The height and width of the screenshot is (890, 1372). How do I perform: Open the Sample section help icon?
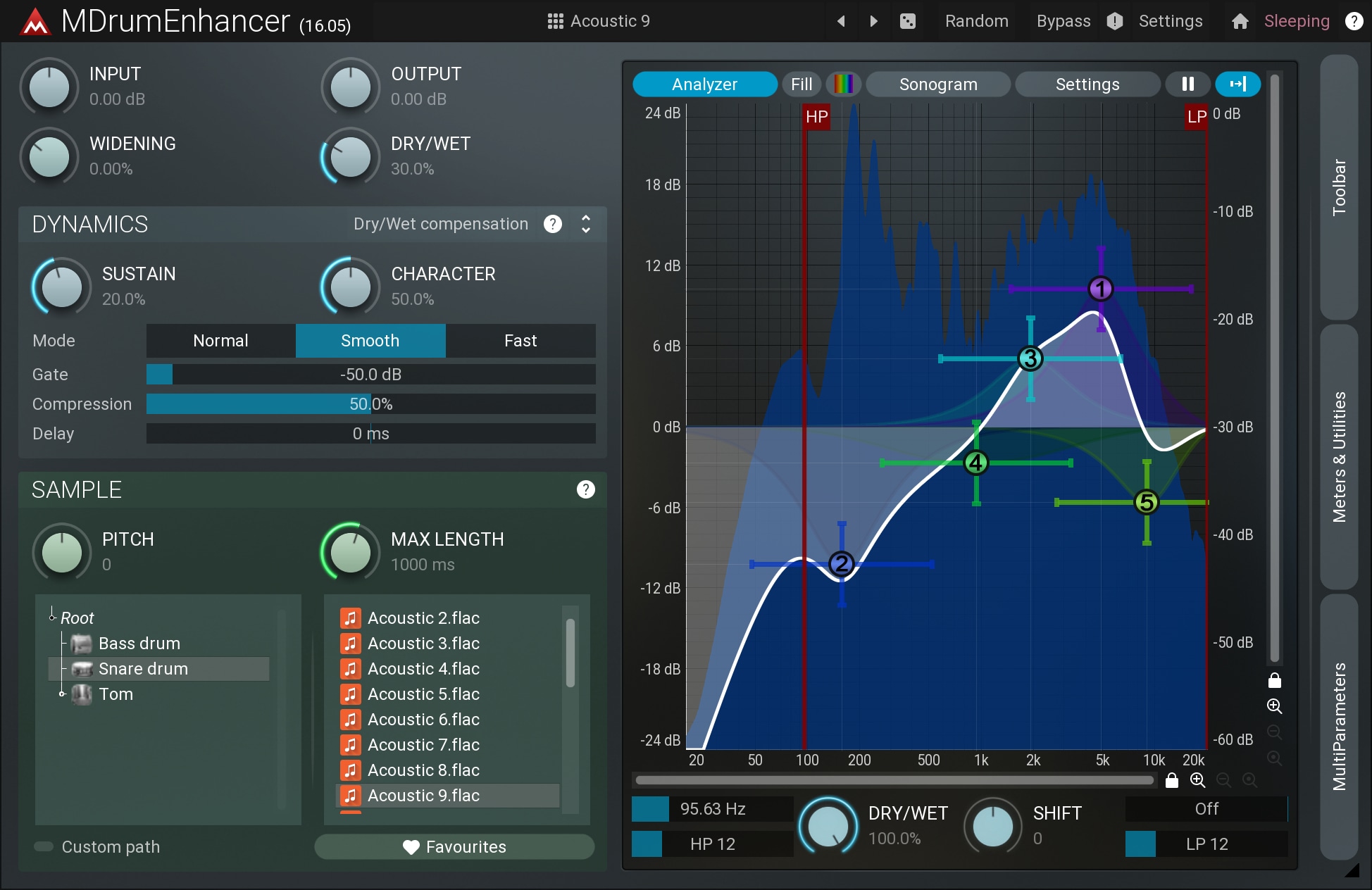(585, 489)
